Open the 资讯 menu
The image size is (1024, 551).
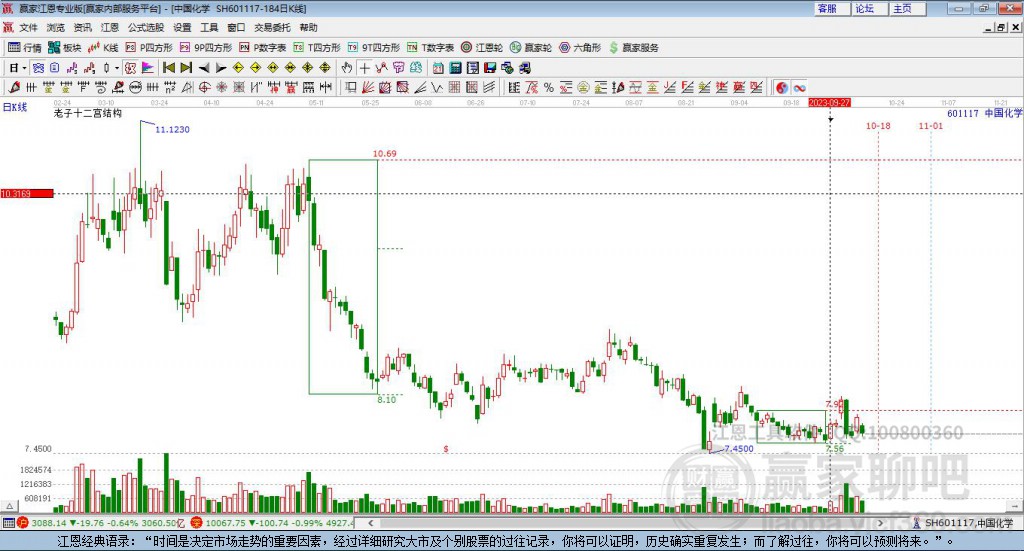point(82,27)
